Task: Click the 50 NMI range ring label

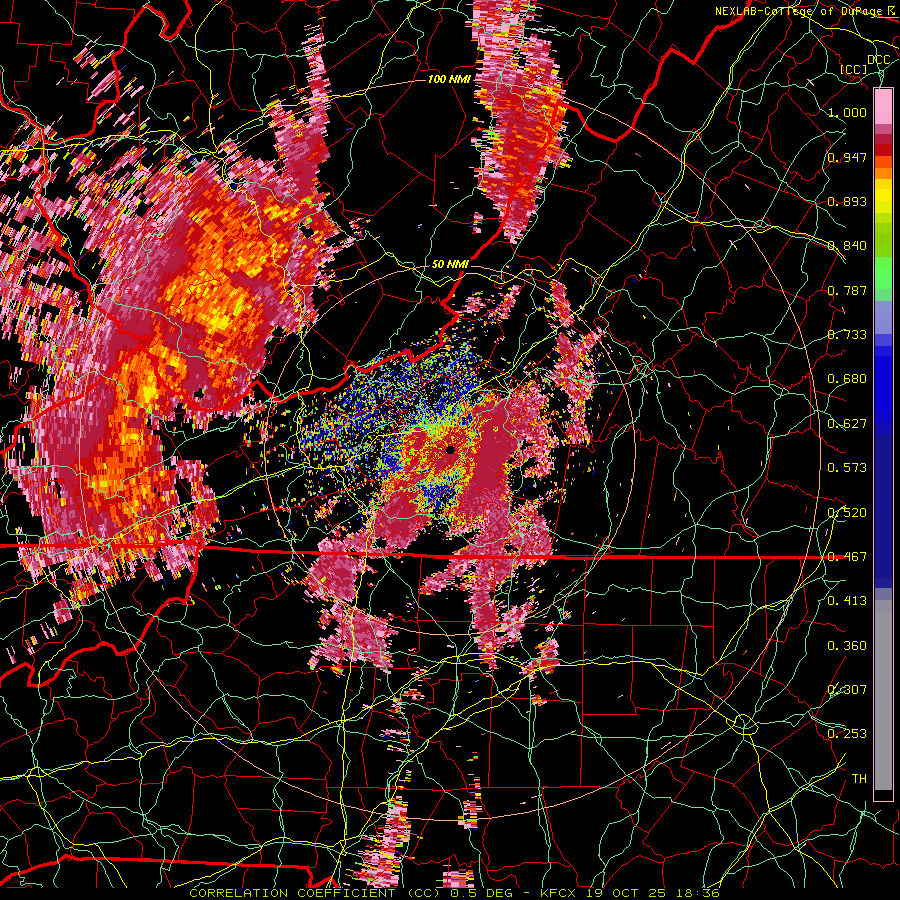Action: 450,265
